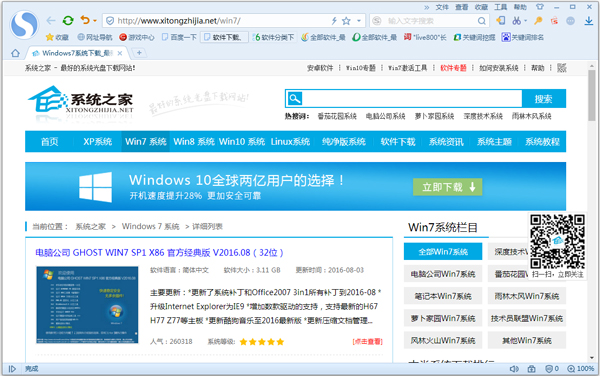Click the security shield icon in address bar
This screenshot has height=376, width=600.
110,21
